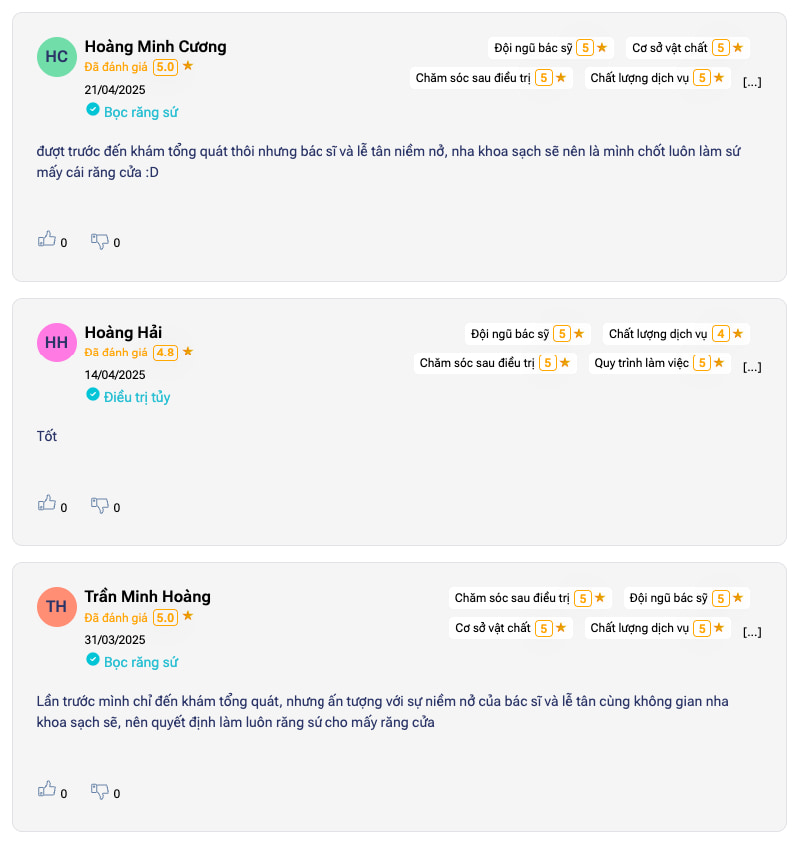Open reviewer profile Hoàng Minh Cương

tap(155, 46)
